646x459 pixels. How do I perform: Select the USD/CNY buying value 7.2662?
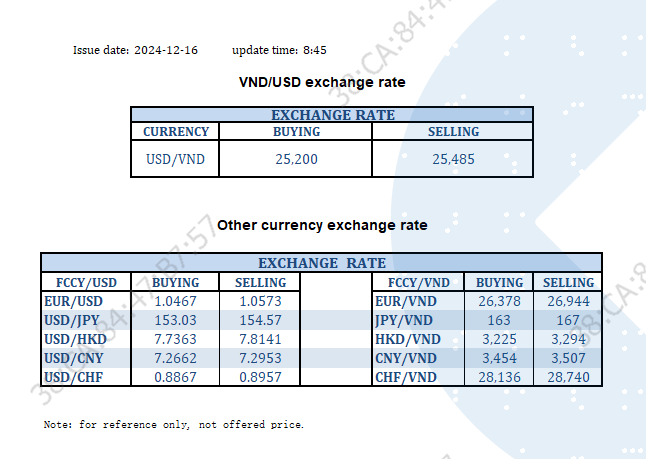[x=174, y=358]
